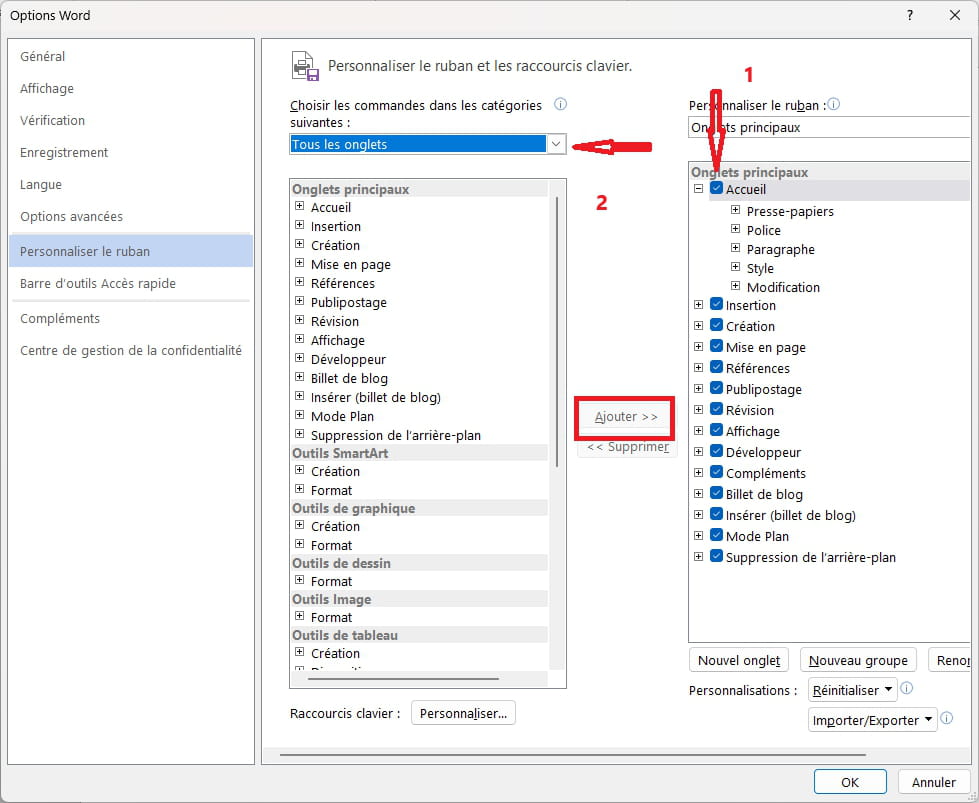This screenshot has width=979, height=803.
Task: Go to Vérification options
Action: [131, 121]
